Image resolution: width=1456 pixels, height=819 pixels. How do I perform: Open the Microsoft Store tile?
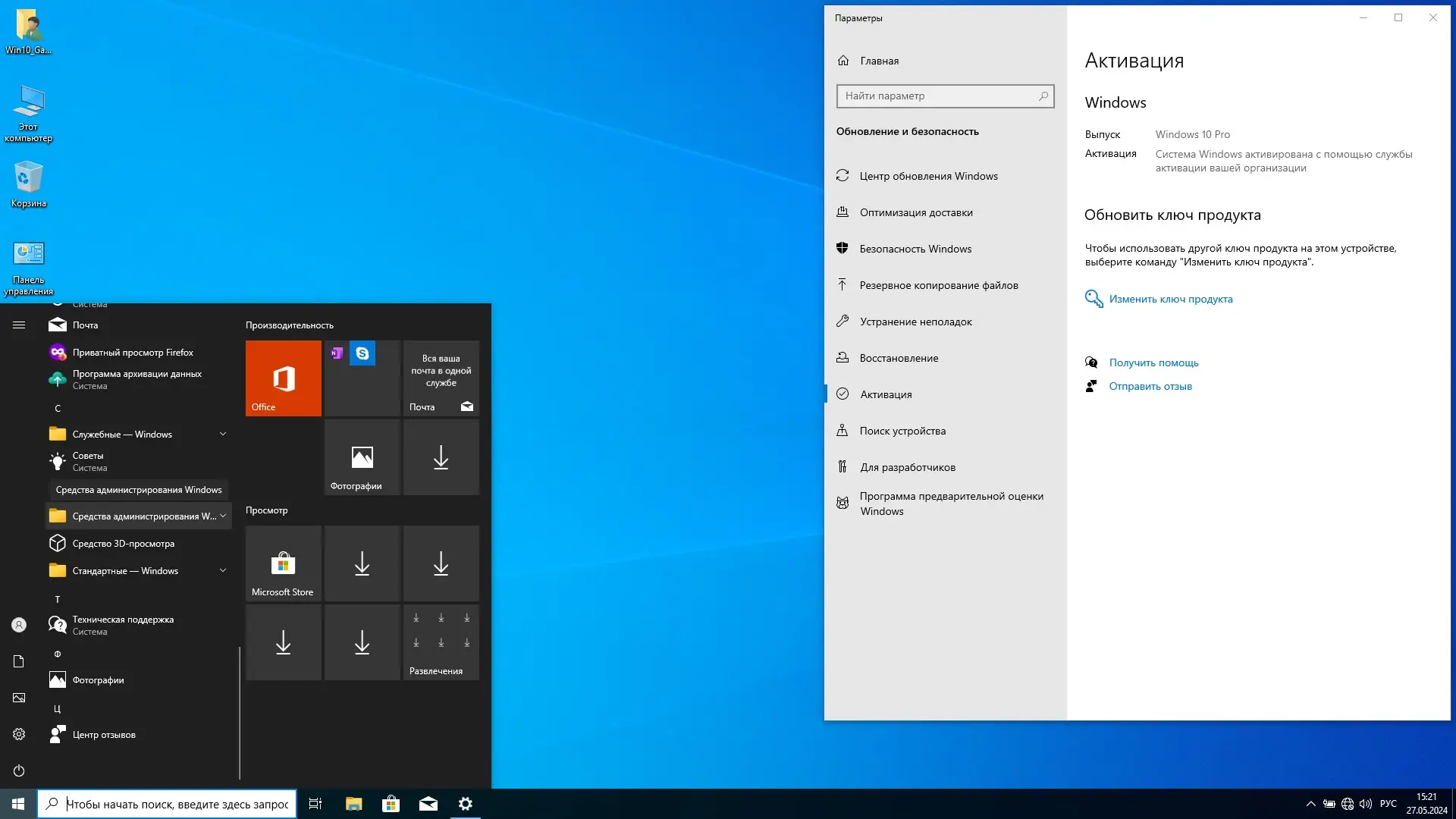click(283, 563)
